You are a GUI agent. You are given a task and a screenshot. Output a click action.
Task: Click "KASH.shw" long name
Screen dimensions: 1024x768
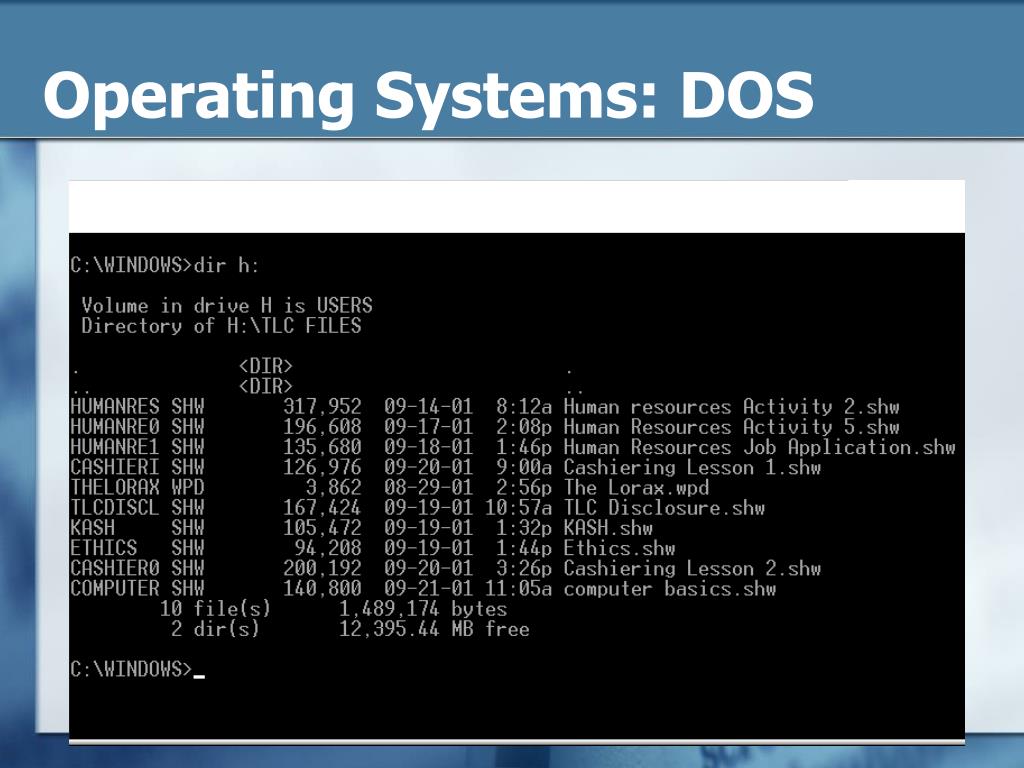[608, 528]
